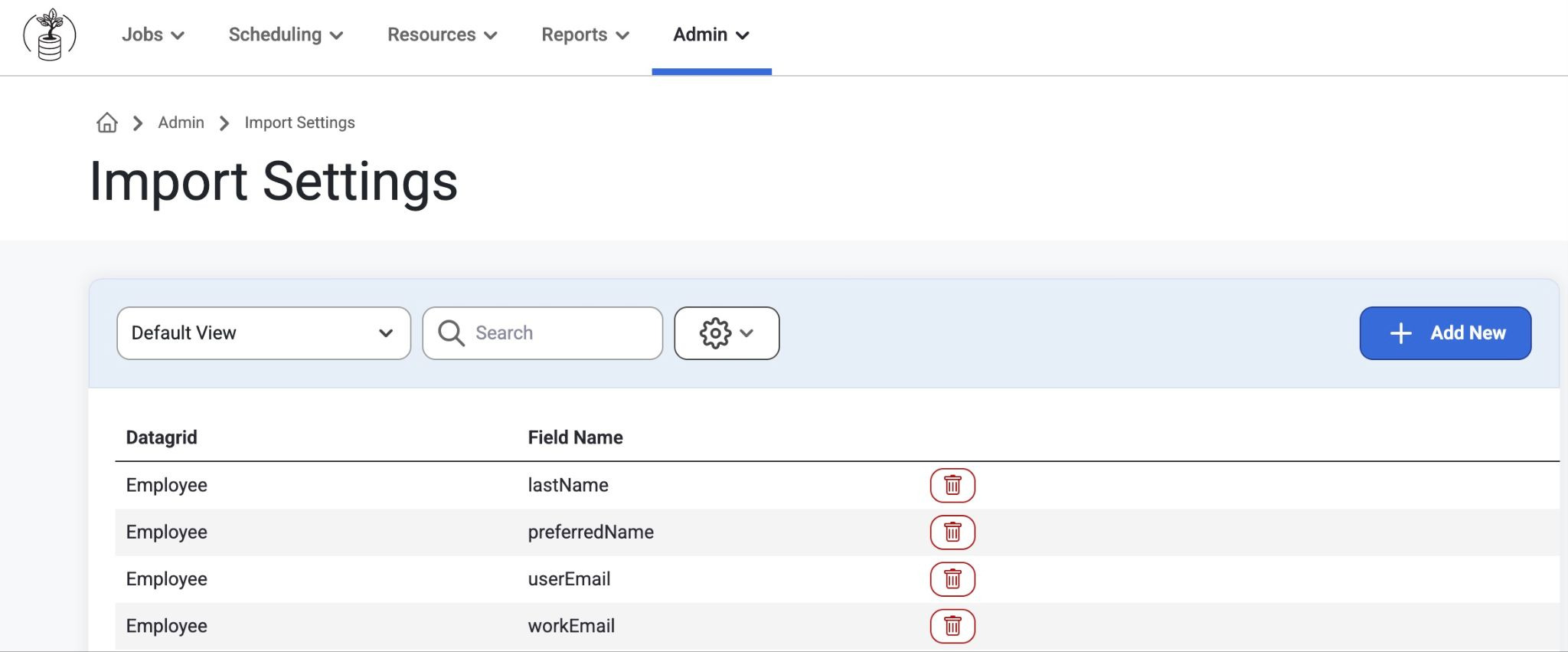Click Employee in the preferredName row
The image size is (1568, 652).
[x=166, y=532]
